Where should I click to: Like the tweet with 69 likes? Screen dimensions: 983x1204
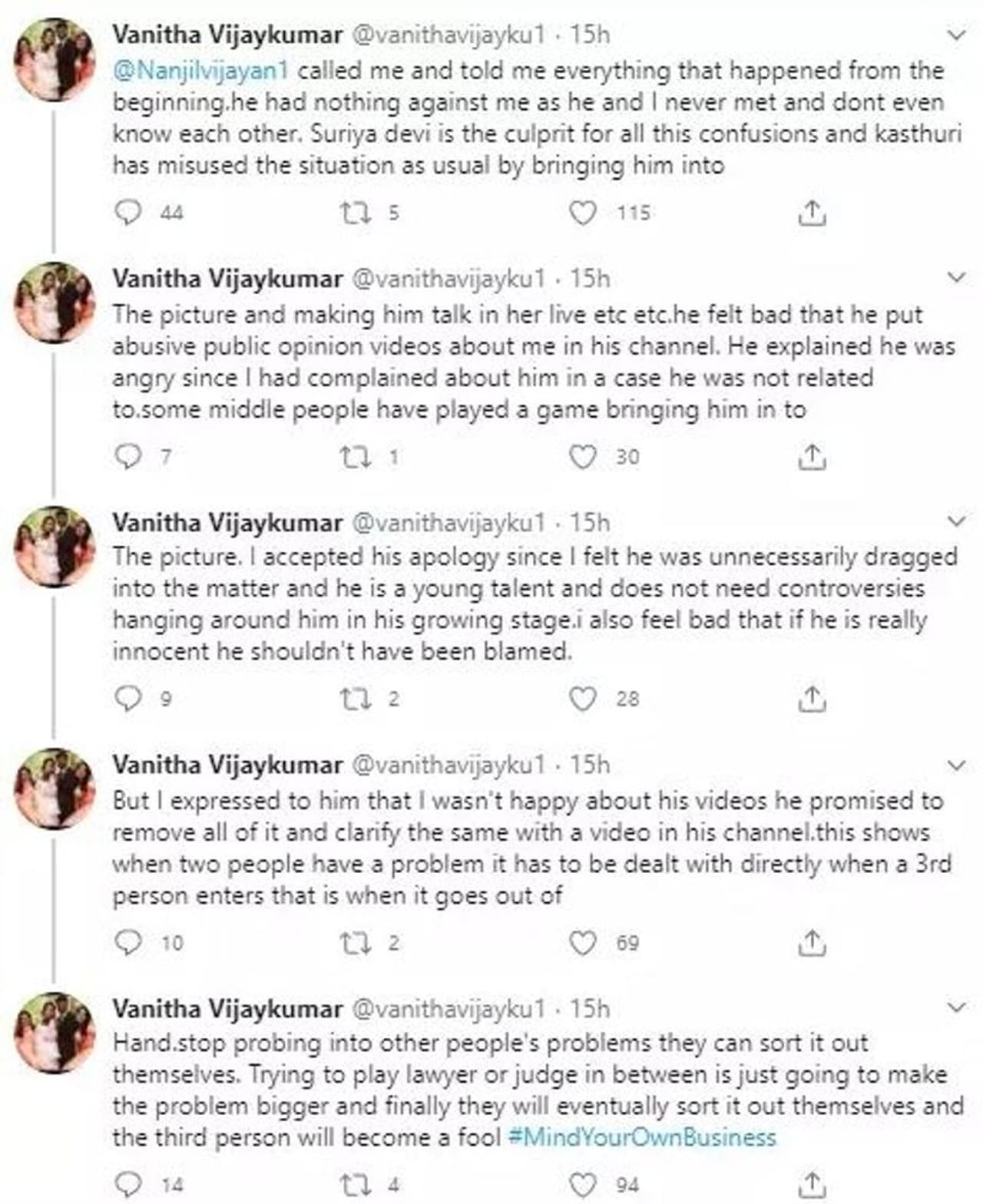[582, 942]
